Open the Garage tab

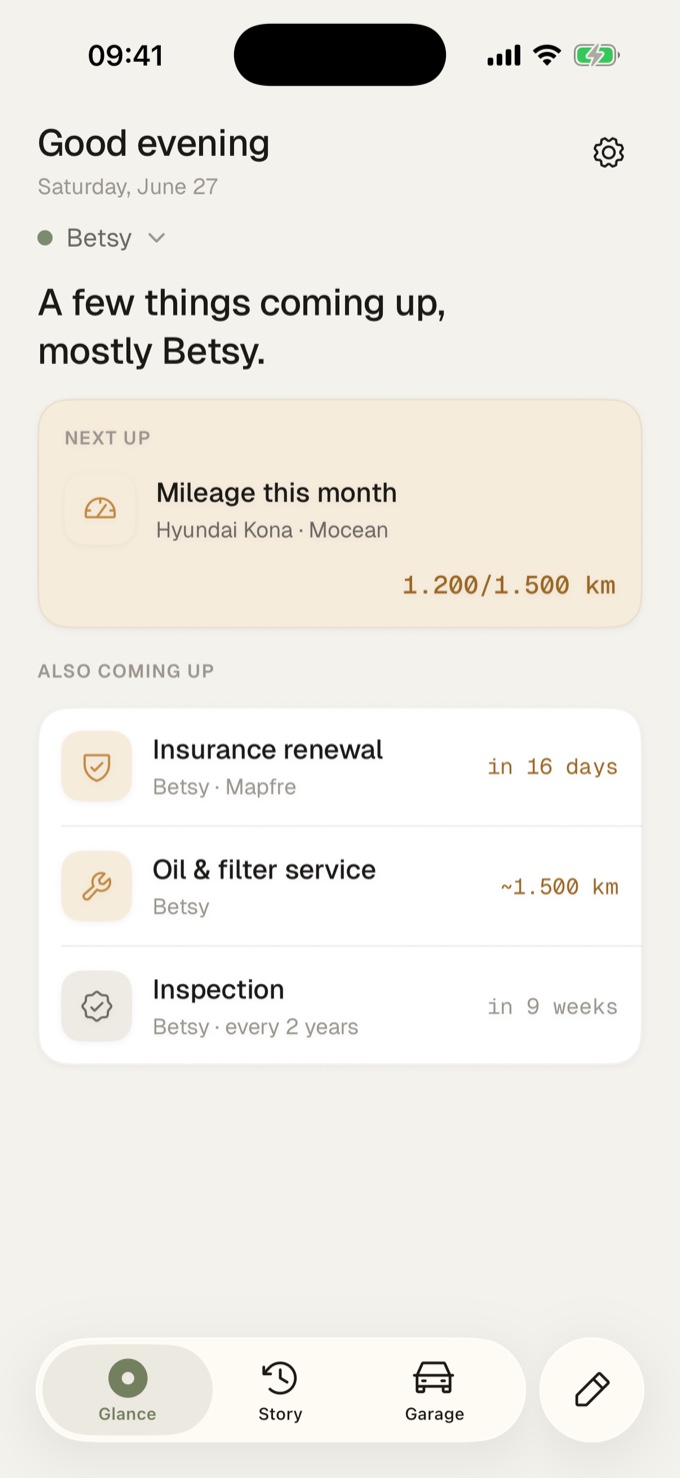click(x=434, y=1390)
